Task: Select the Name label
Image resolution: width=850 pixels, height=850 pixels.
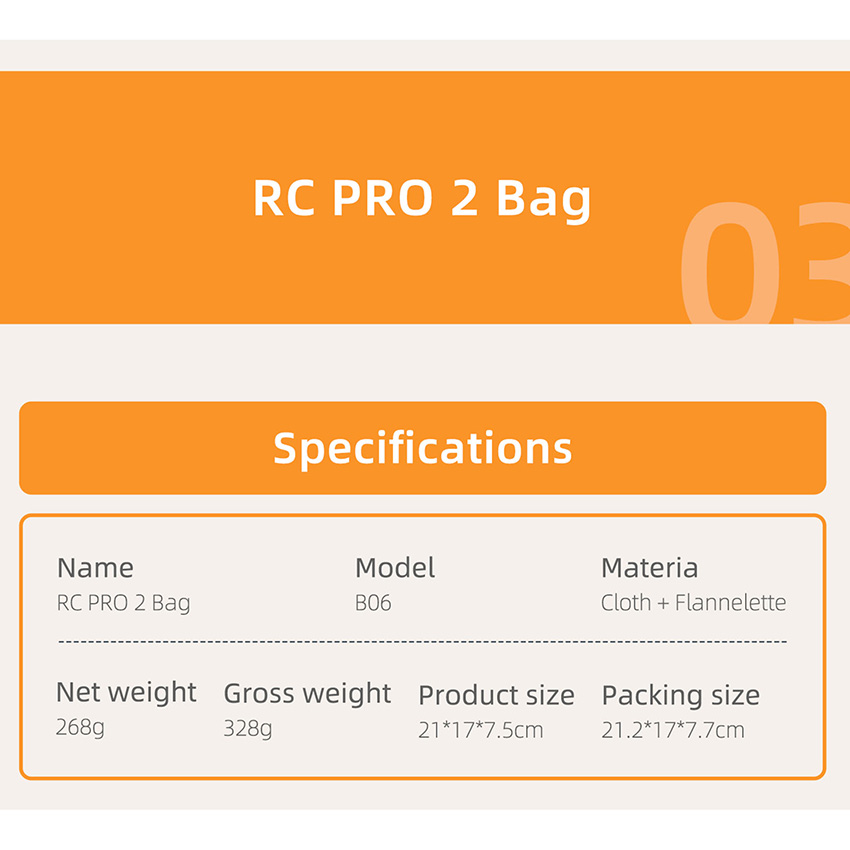Action: tap(95, 568)
